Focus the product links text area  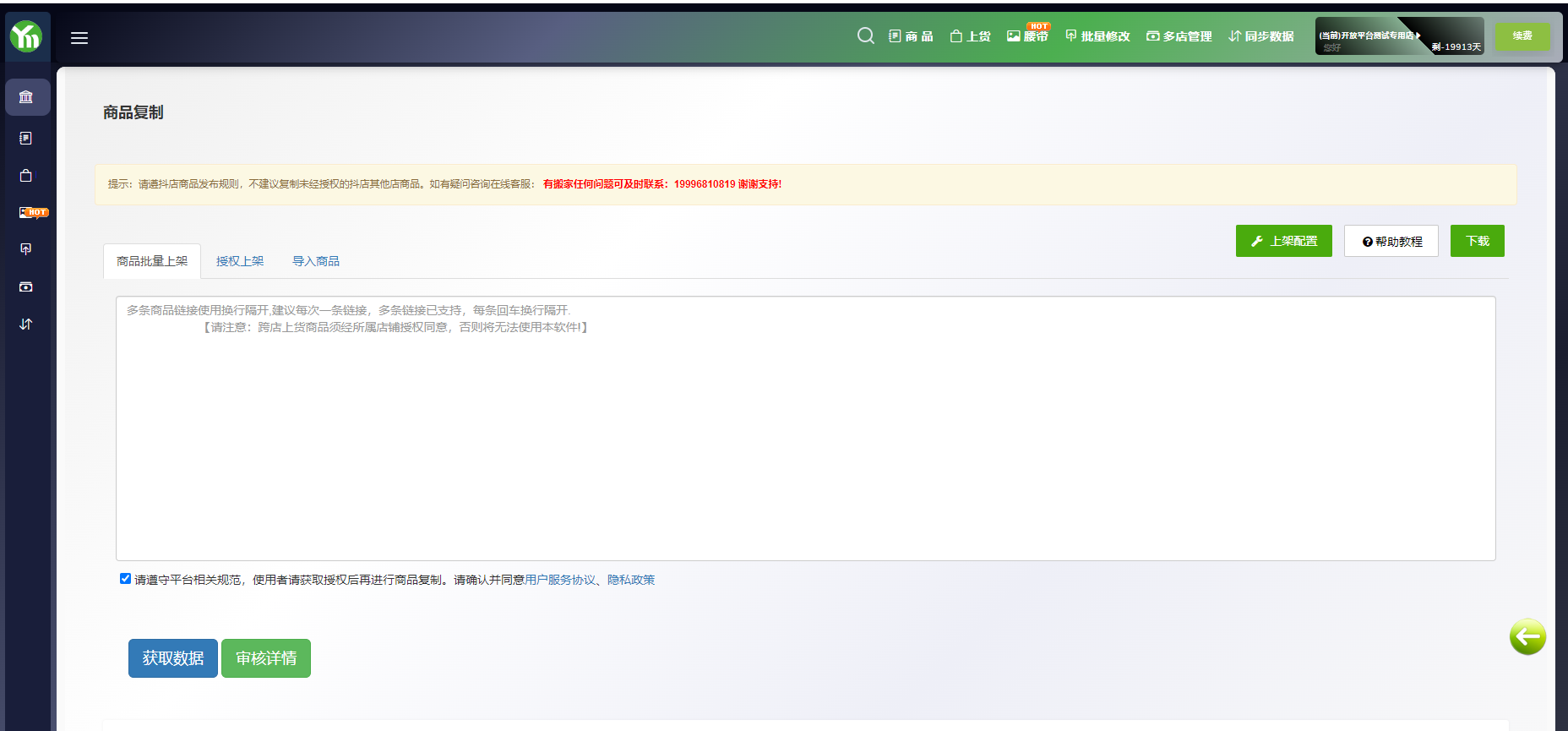[x=805, y=428]
